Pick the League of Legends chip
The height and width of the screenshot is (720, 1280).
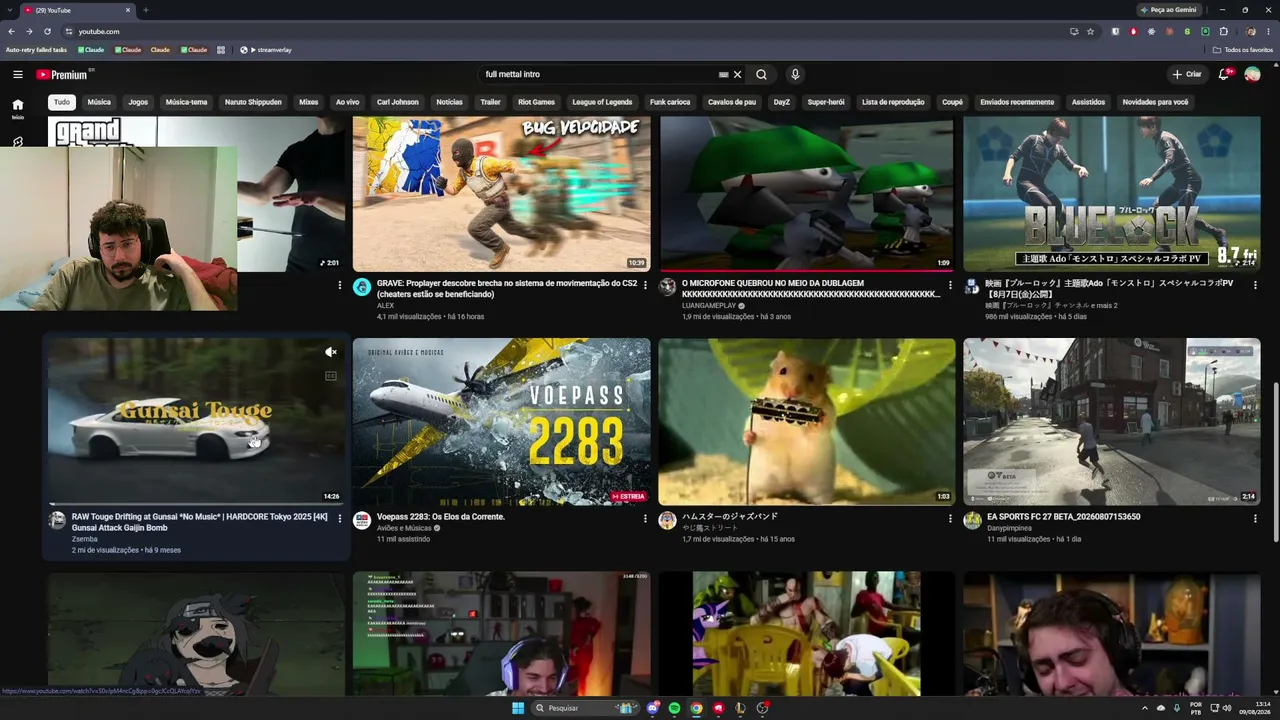click(602, 102)
